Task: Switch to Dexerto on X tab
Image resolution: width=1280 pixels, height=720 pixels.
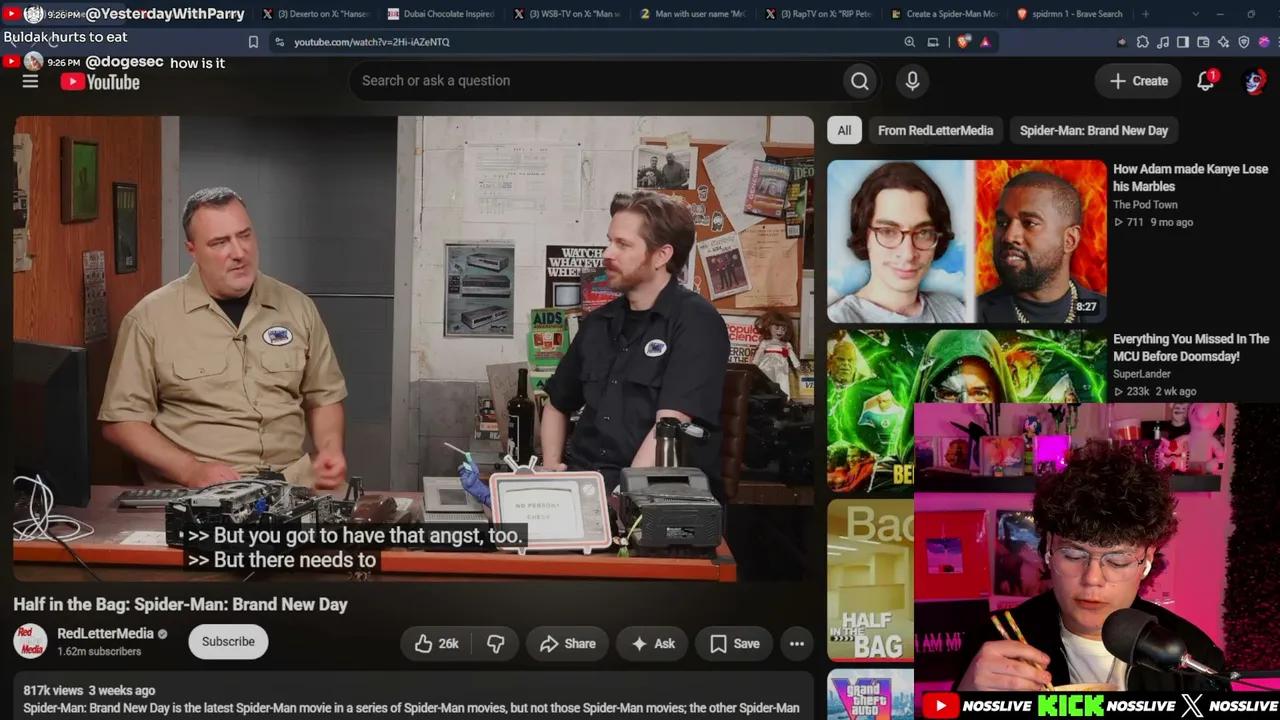Action: coord(316,14)
